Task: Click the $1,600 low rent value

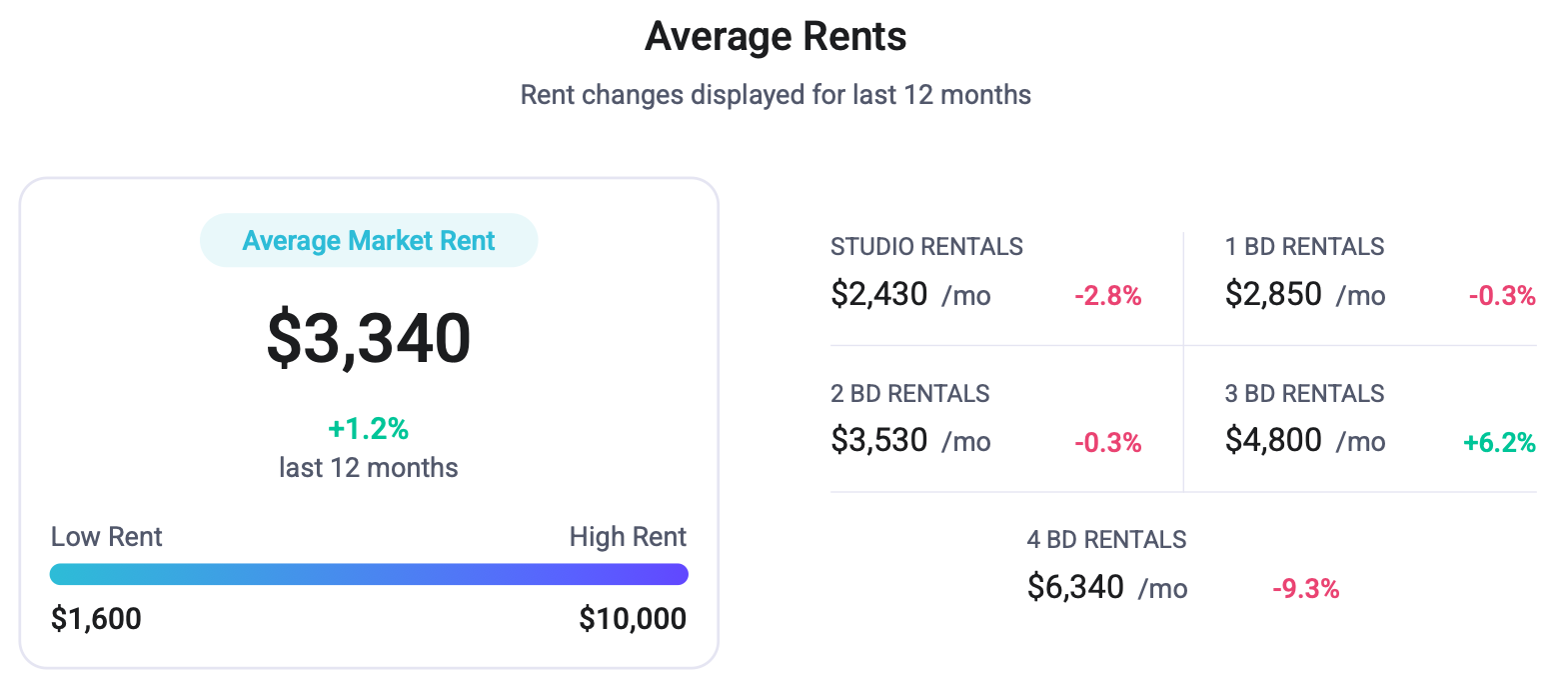Action: coord(96,619)
